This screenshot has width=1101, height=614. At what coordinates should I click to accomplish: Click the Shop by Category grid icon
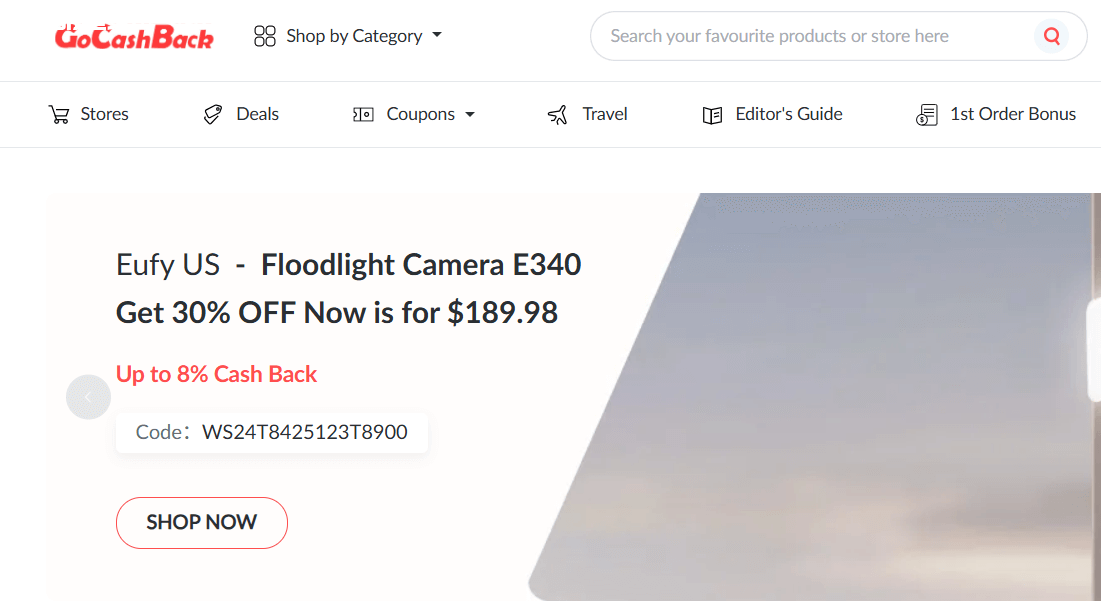pyautogui.click(x=265, y=37)
